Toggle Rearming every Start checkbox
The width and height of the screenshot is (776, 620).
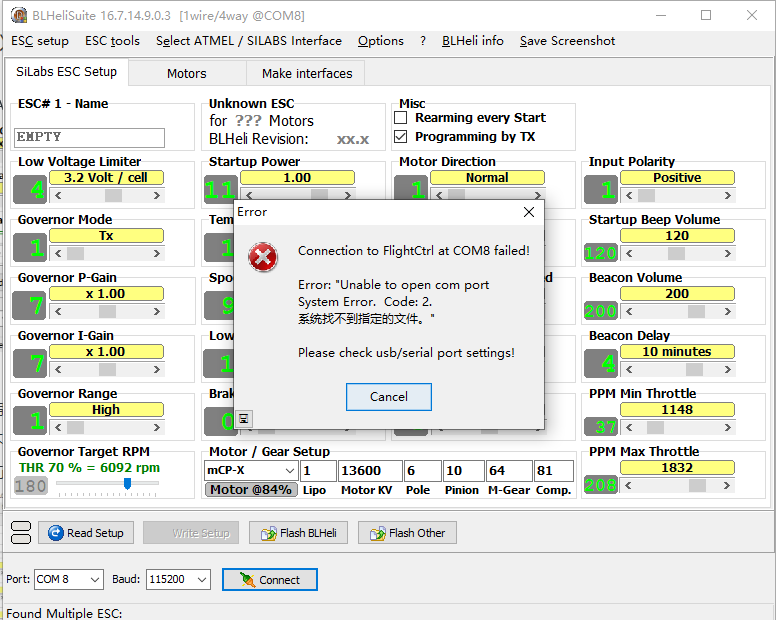400,118
